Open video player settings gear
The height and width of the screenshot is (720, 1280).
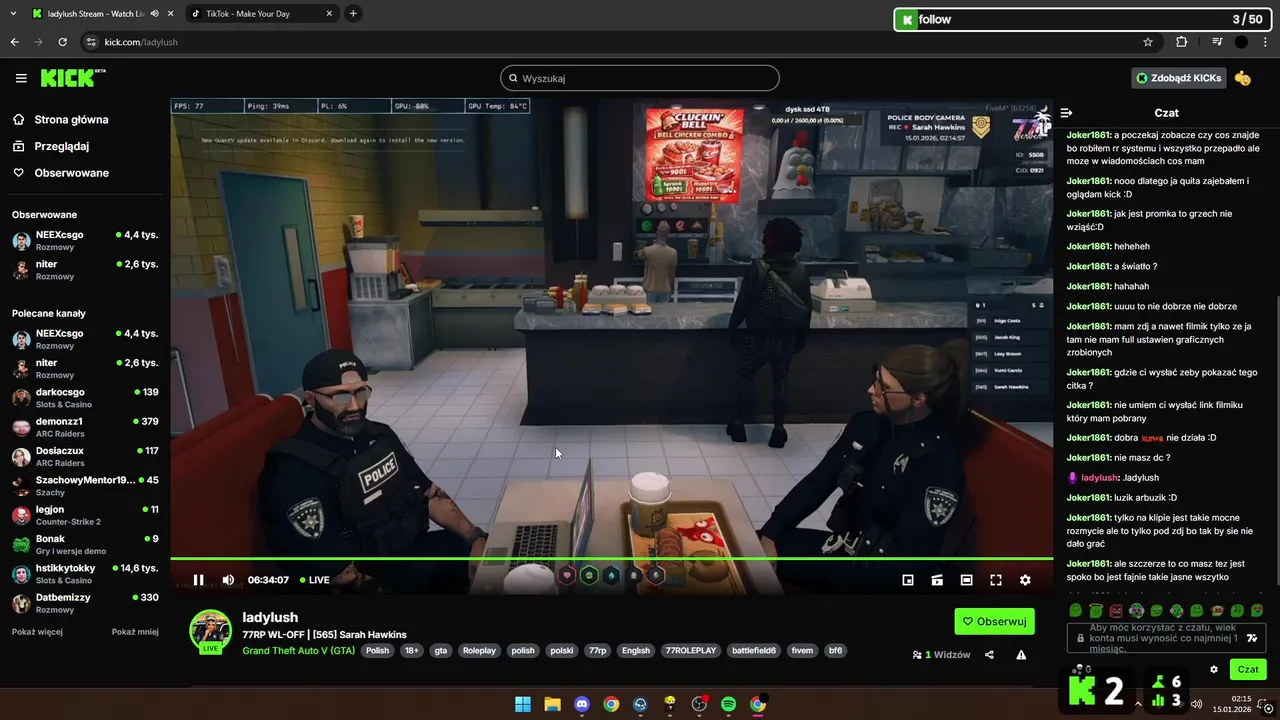point(1025,580)
